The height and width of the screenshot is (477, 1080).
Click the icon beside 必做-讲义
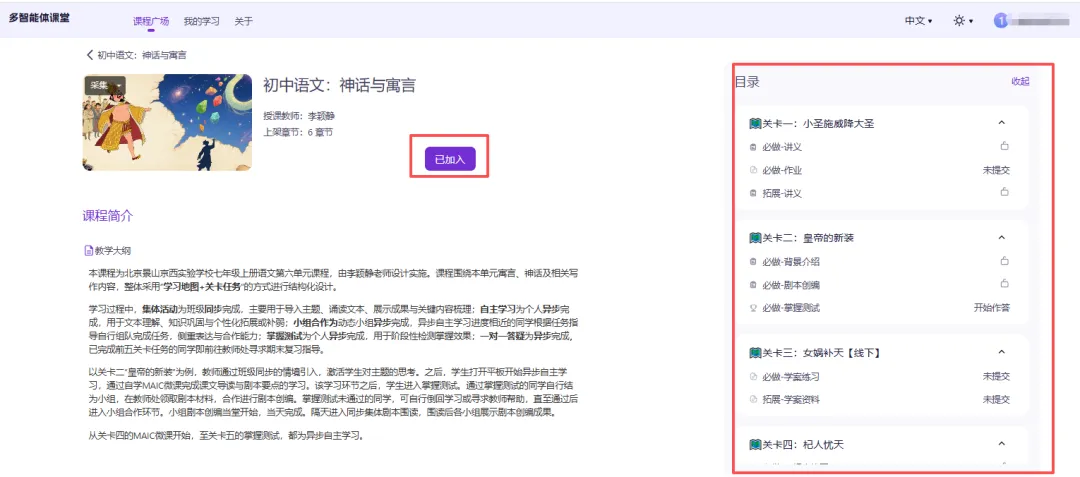pos(753,147)
